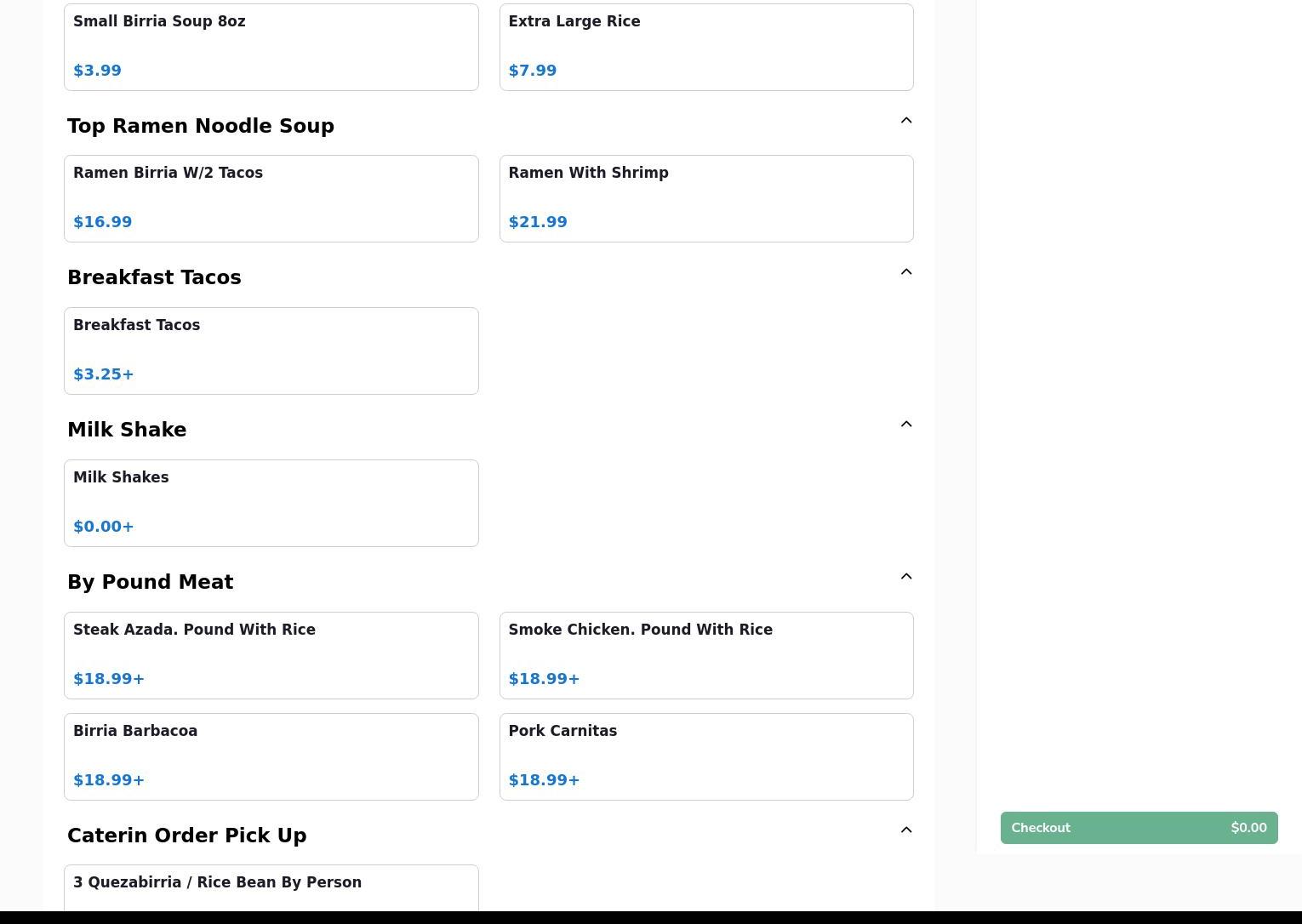This screenshot has height=924, width=1302.
Task: Add Extra Large Rice to order
Action: [x=705, y=47]
